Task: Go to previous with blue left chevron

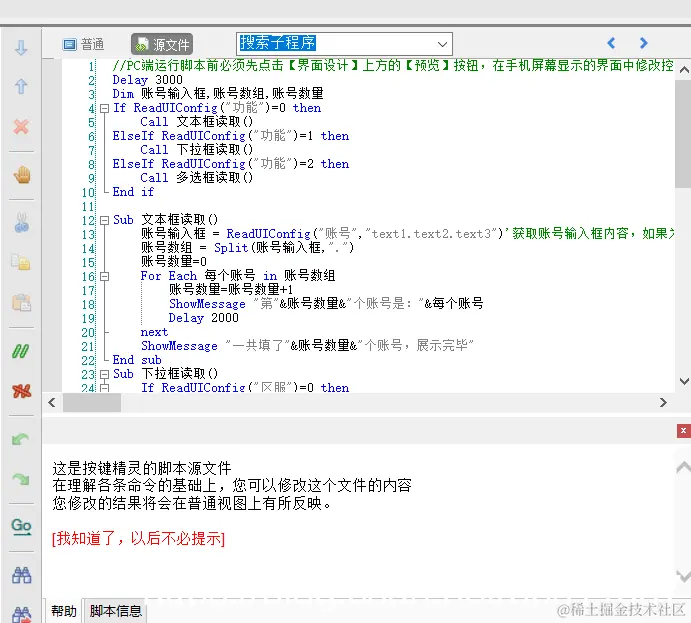Action: tap(611, 43)
